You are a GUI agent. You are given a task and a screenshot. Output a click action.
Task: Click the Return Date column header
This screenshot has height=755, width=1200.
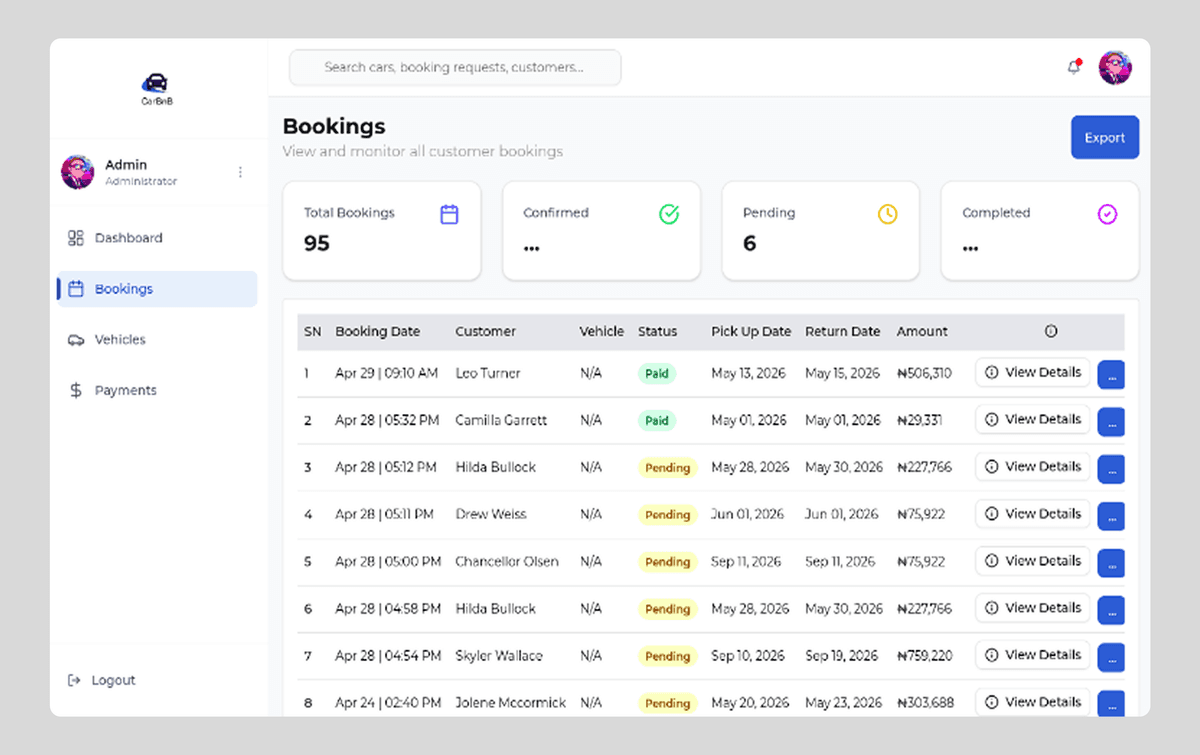843,331
